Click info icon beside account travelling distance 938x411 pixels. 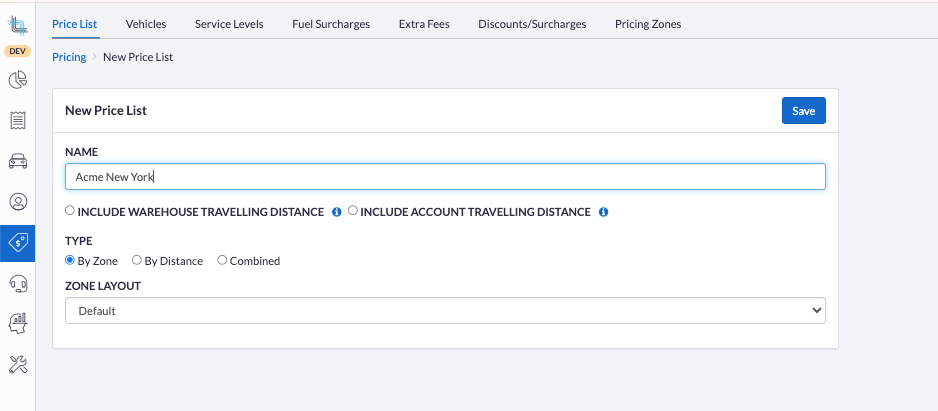tap(603, 212)
